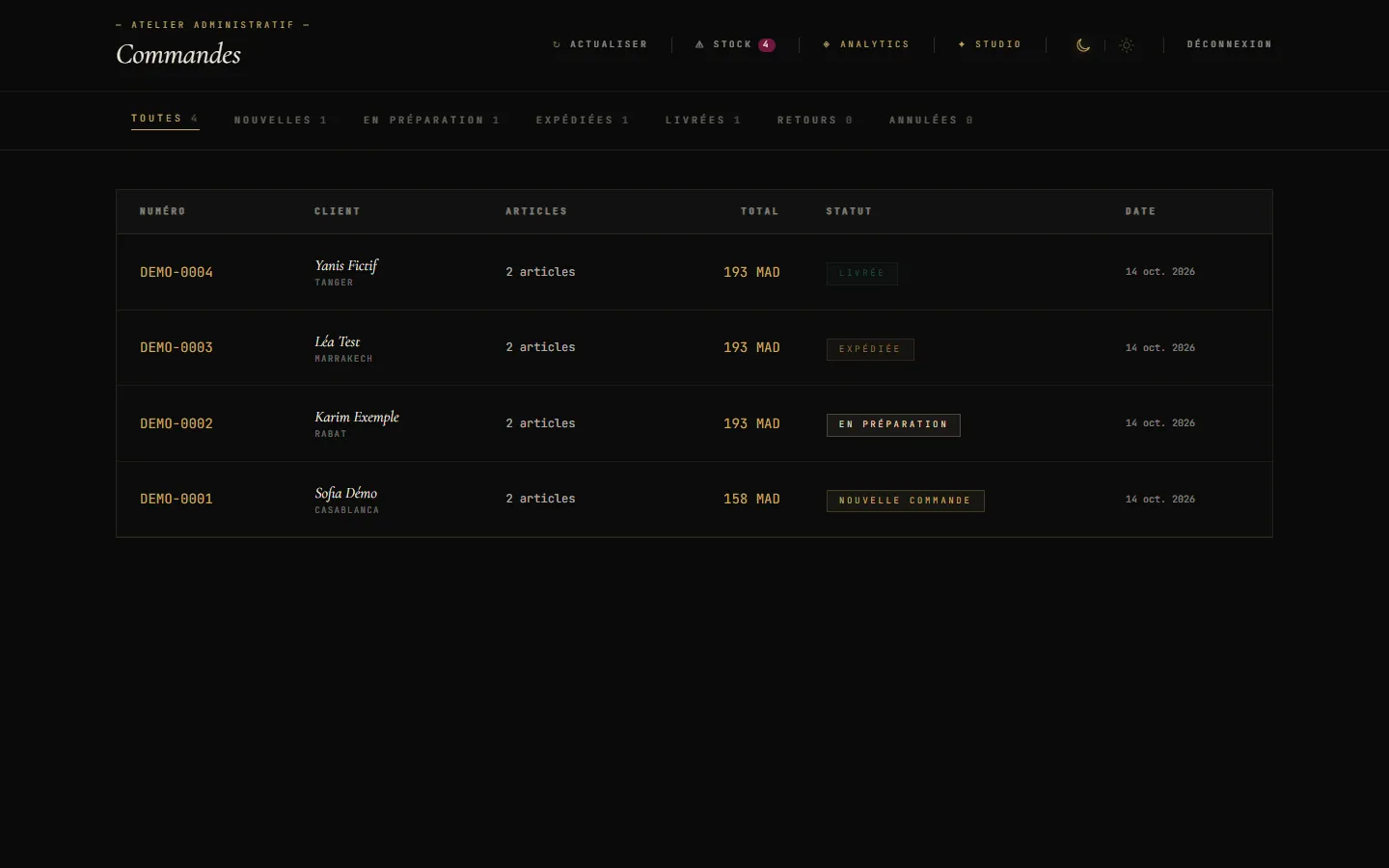Switch to Expédiées tab
Image resolution: width=1389 pixels, height=868 pixels.
click(583, 121)
